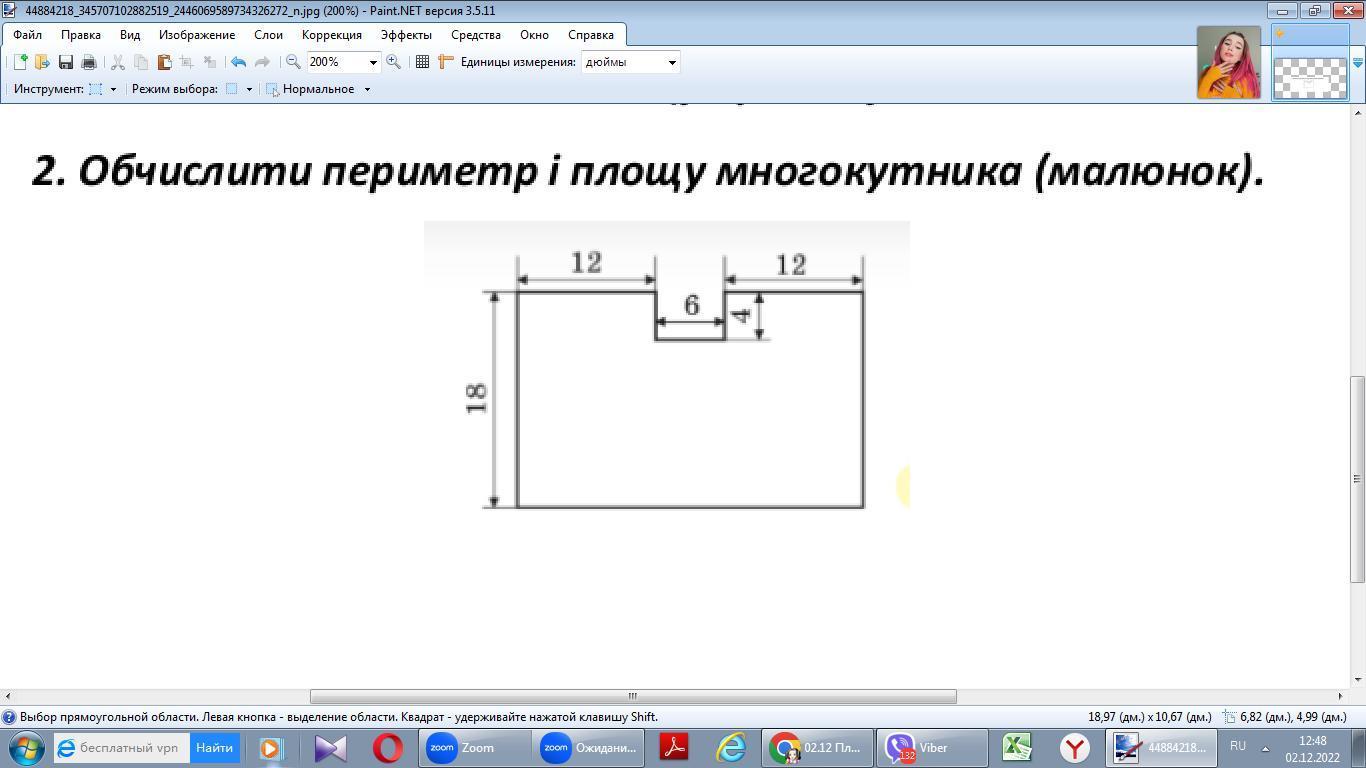Open the Файл menu
The width and height of the screenshot is (1366, 768).
[x=27, y=35]
